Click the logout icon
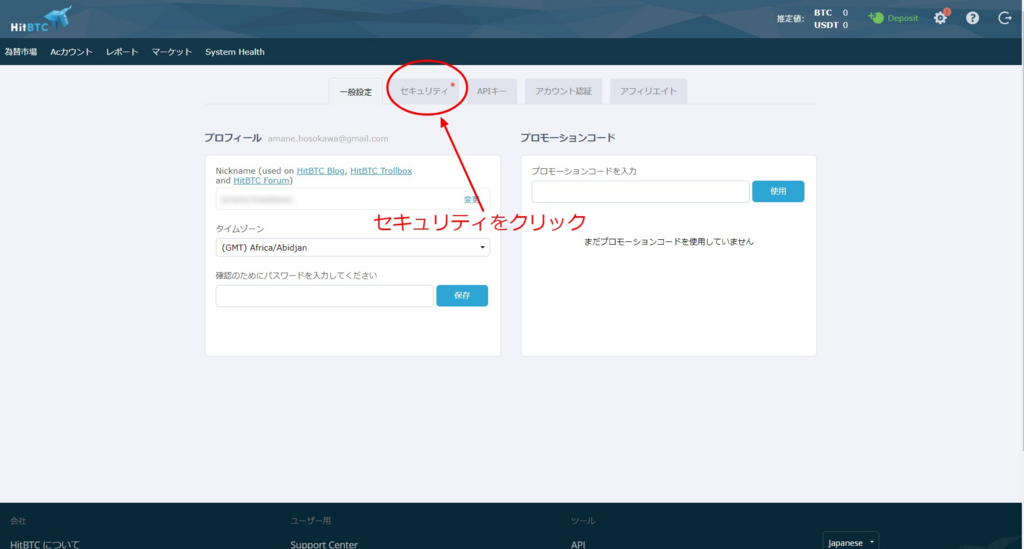The width and height of the screenshot is (1024, 549). [1004, 18]
